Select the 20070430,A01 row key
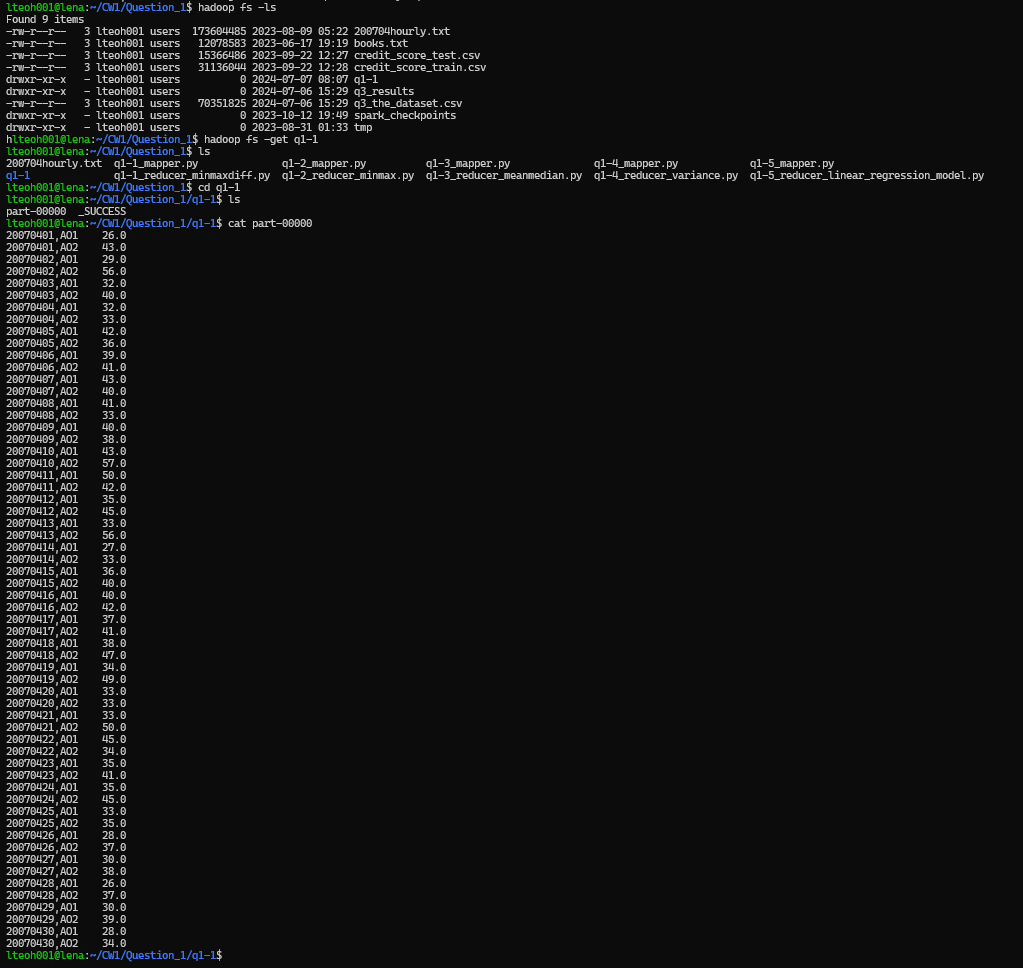 pos(42,931)
